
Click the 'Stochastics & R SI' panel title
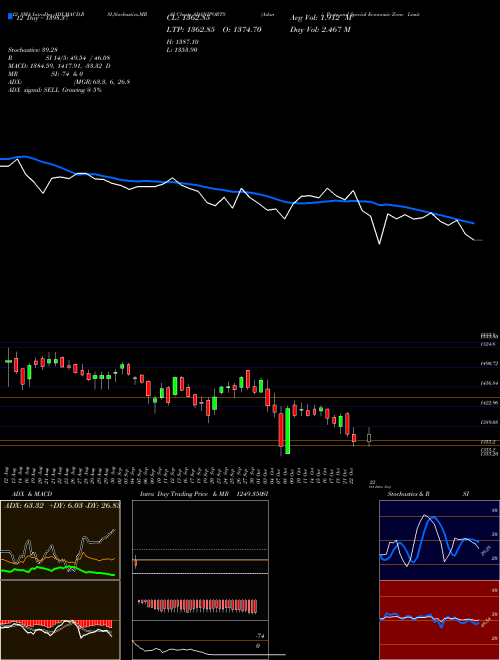pos(428,494)
